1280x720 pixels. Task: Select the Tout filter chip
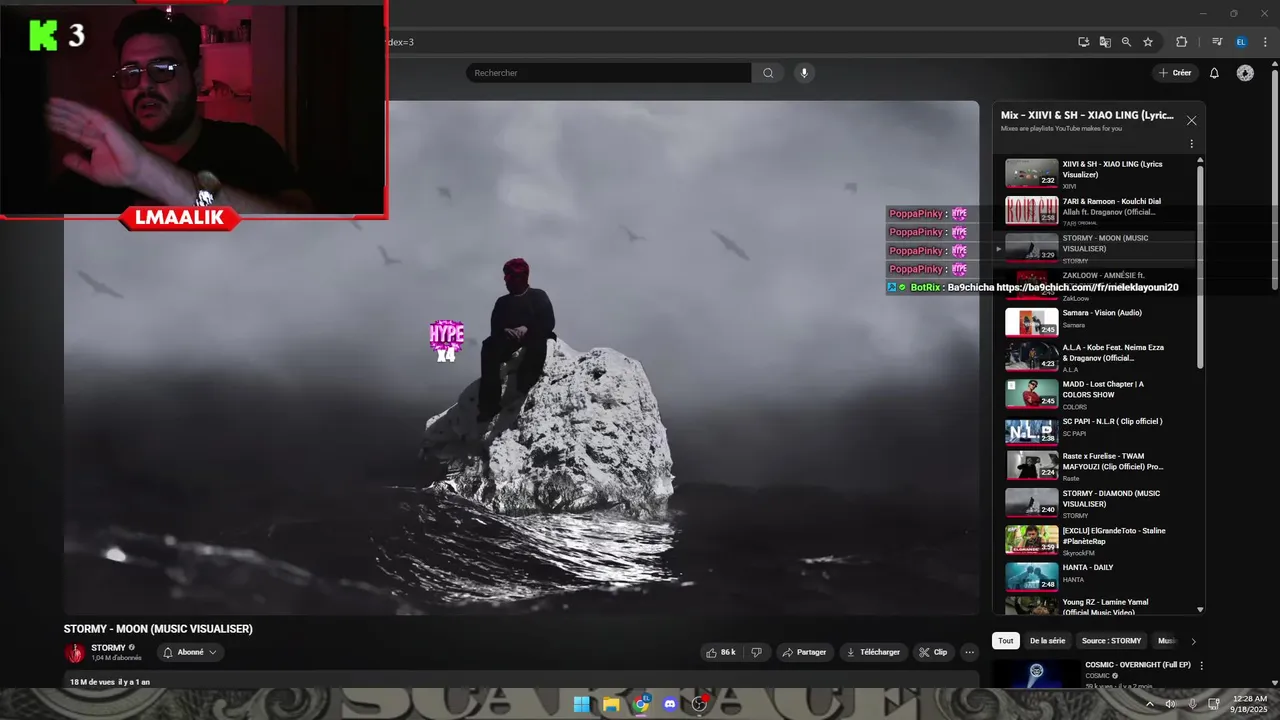1005,641
